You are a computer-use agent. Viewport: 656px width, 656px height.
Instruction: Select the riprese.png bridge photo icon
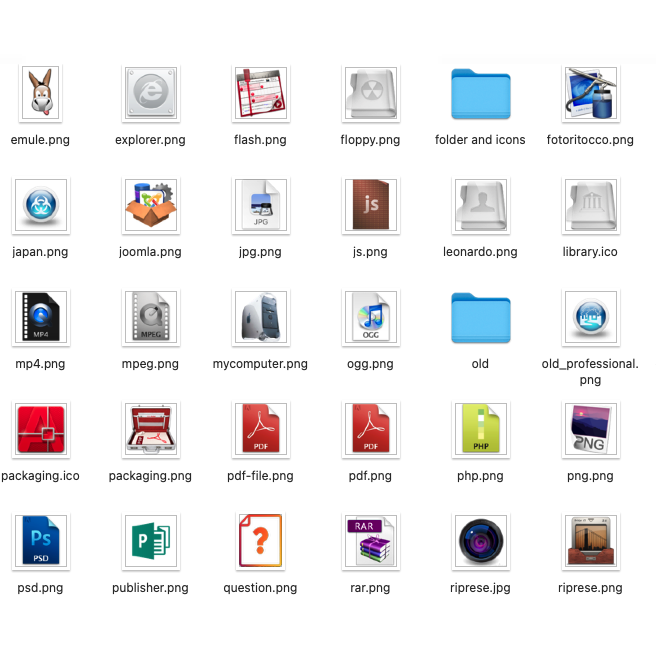tap(591, 542)
